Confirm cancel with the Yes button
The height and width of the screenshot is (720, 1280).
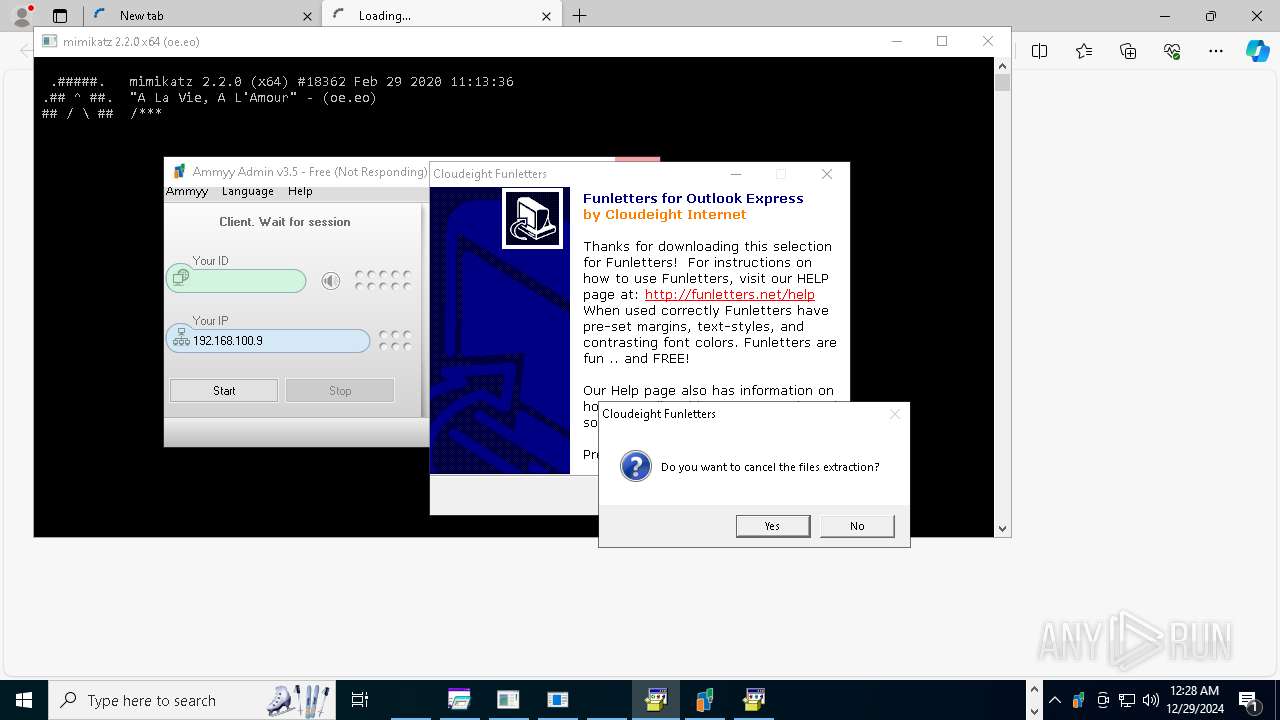pos(772,526)
